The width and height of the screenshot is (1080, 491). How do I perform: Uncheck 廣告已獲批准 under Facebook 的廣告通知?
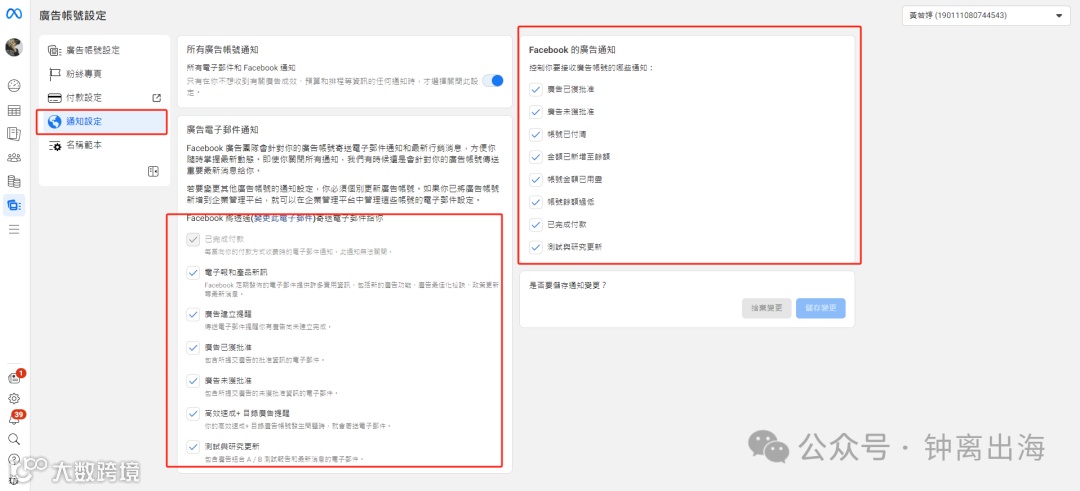(x=535, y=89)
